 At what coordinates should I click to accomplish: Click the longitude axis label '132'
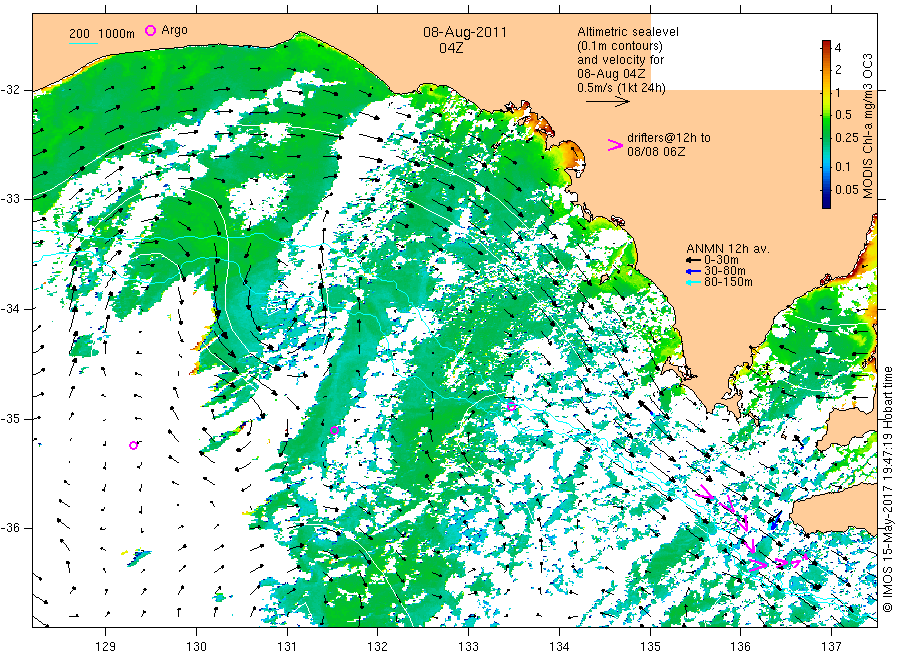point(378,647)
